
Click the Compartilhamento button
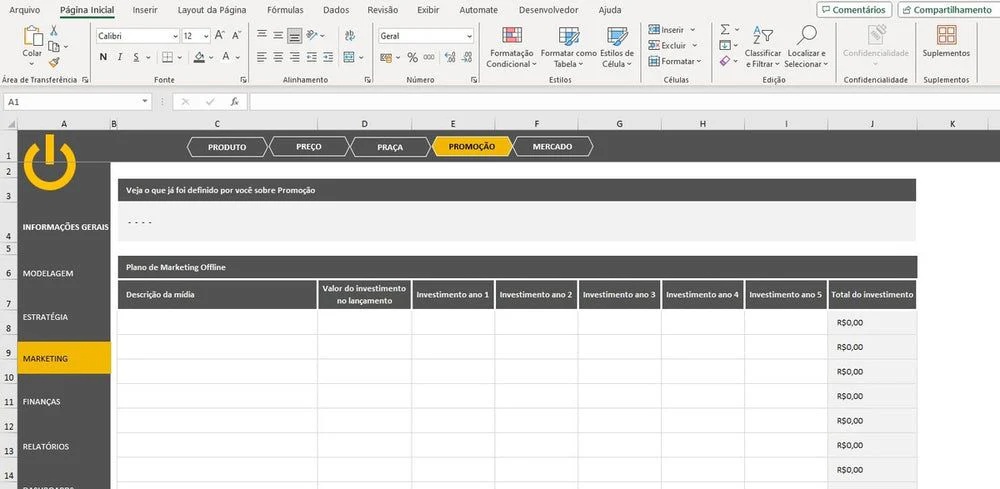[947, 10]
